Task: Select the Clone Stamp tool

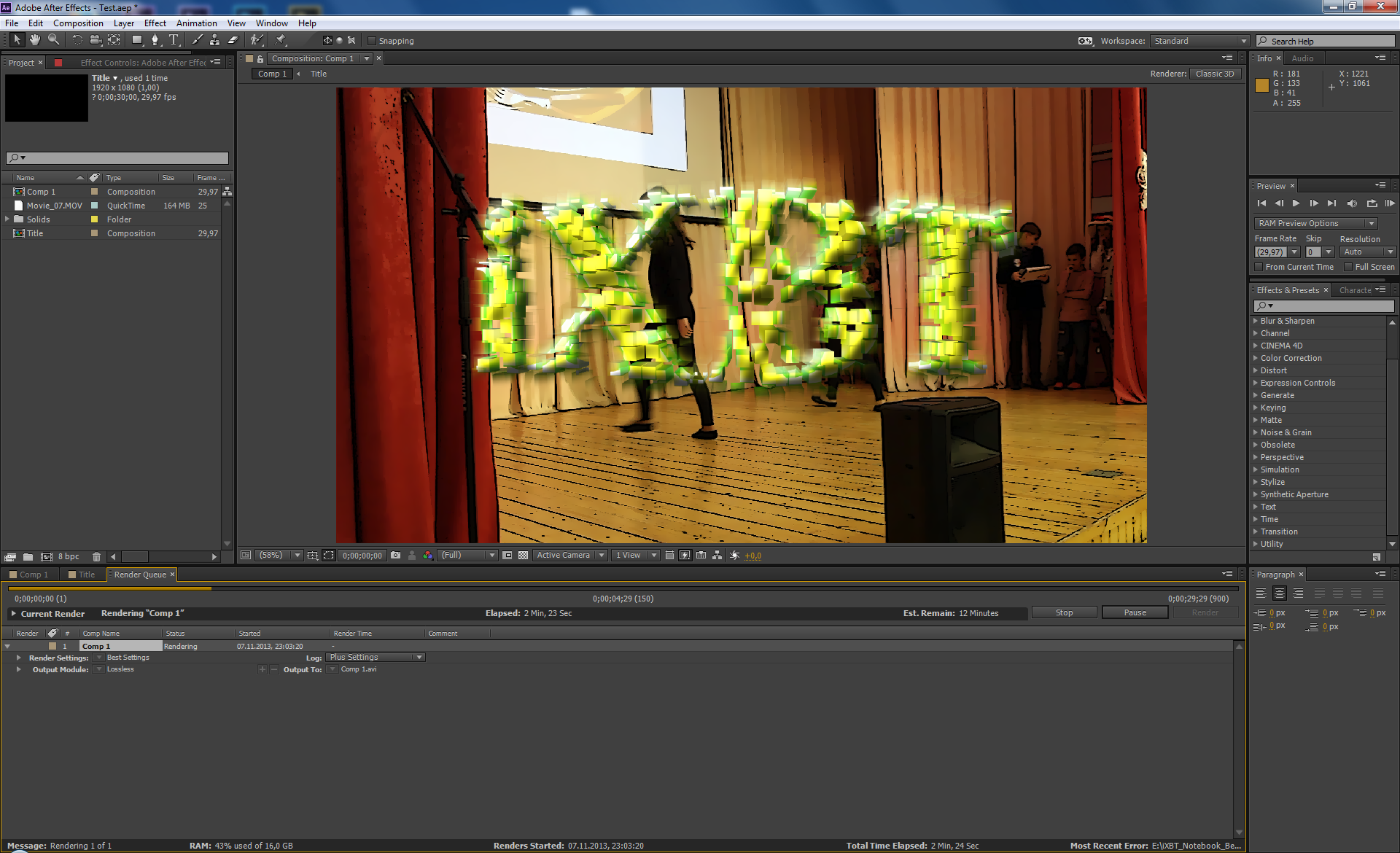Action: tap(214, 40)
